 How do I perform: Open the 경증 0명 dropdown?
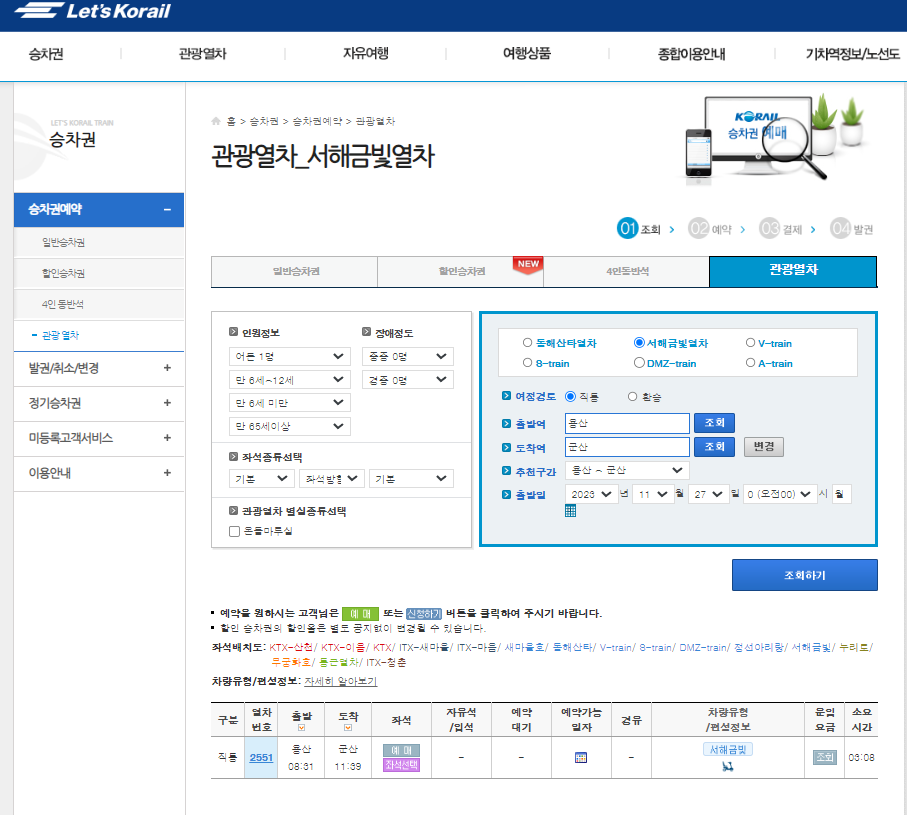coord(408,379)
